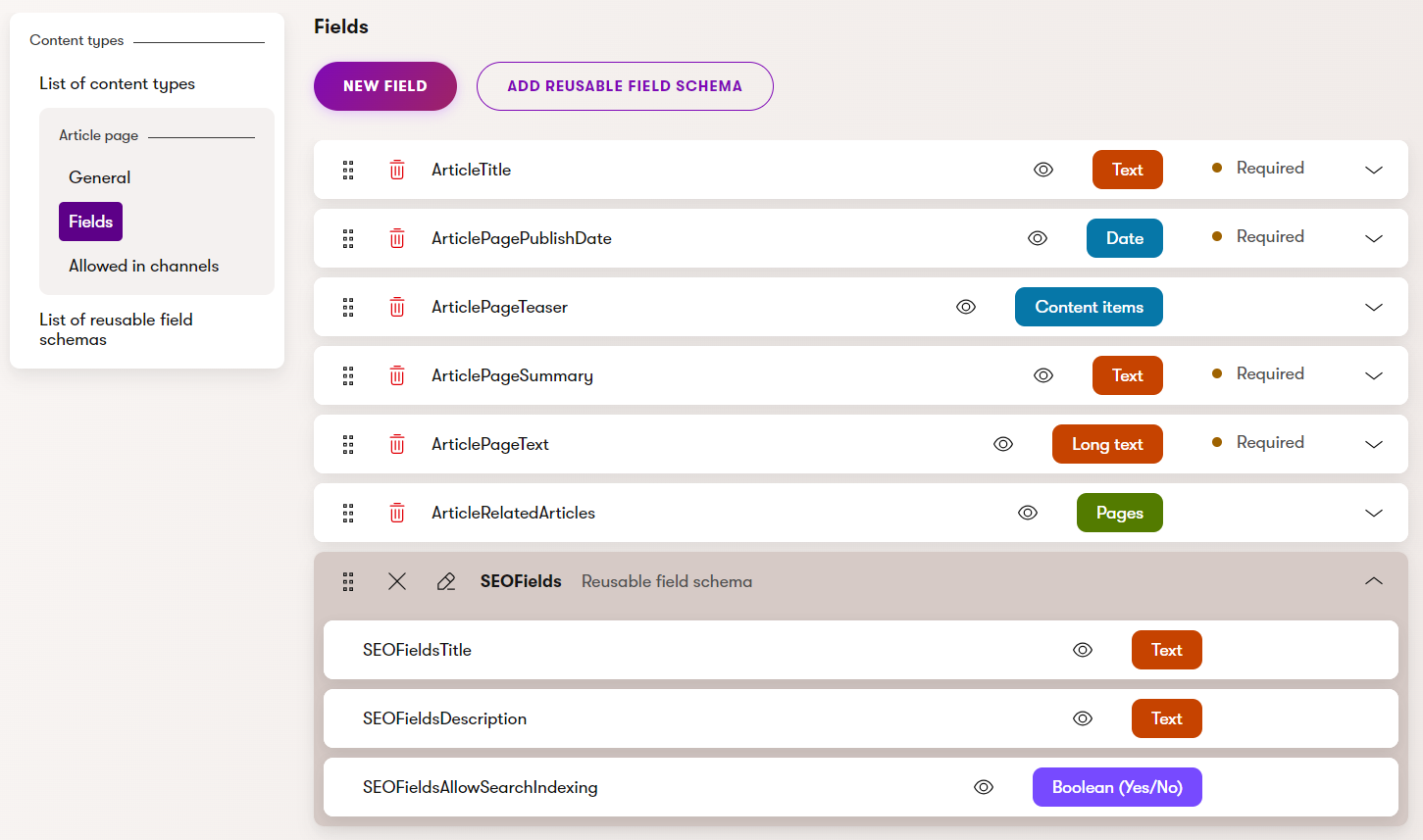
Task: Toggle visibility eye for ArticleTitle
Action: tap(1043, 170)
